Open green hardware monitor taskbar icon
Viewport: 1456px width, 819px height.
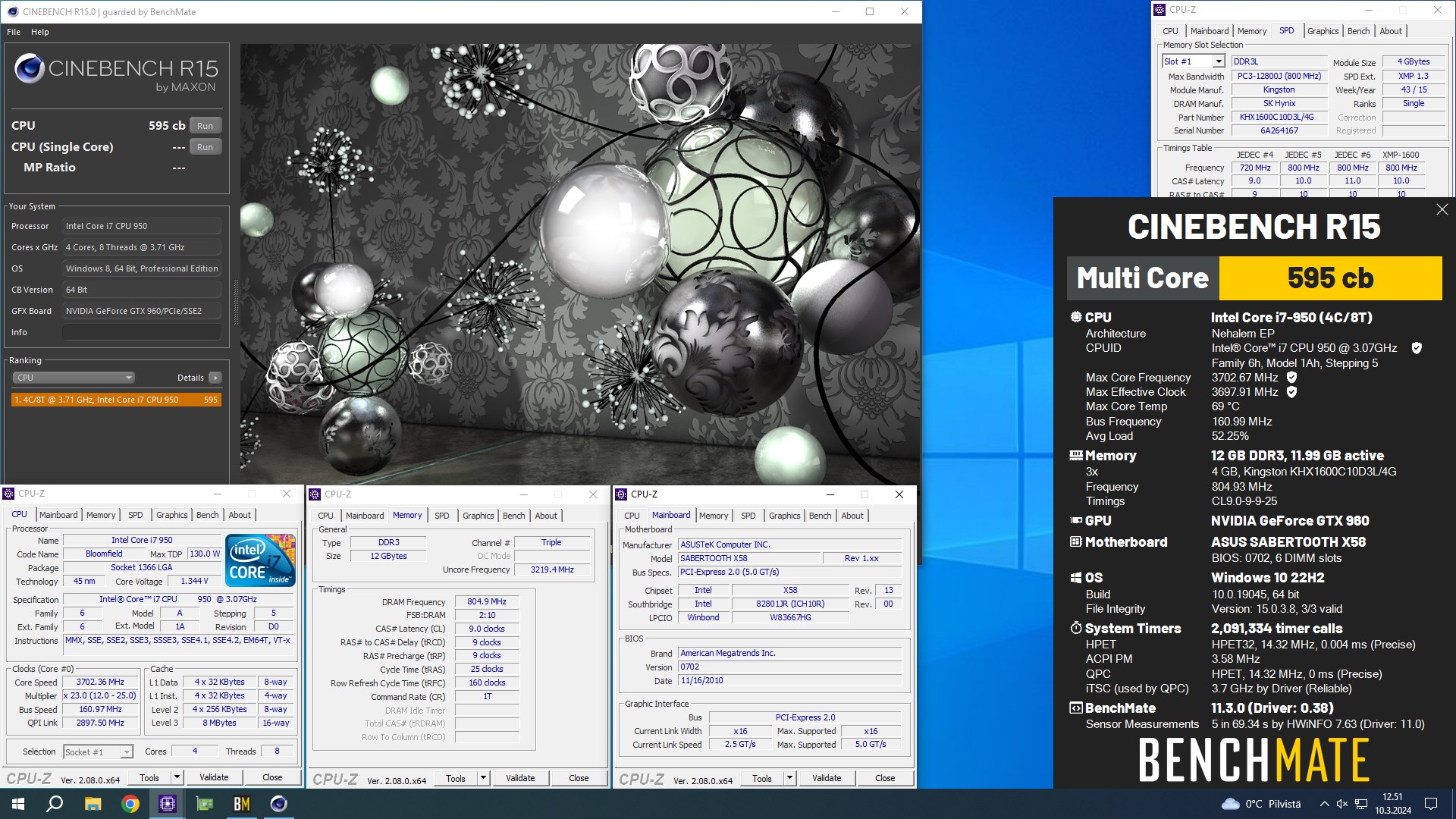click(x=205, y=804)
